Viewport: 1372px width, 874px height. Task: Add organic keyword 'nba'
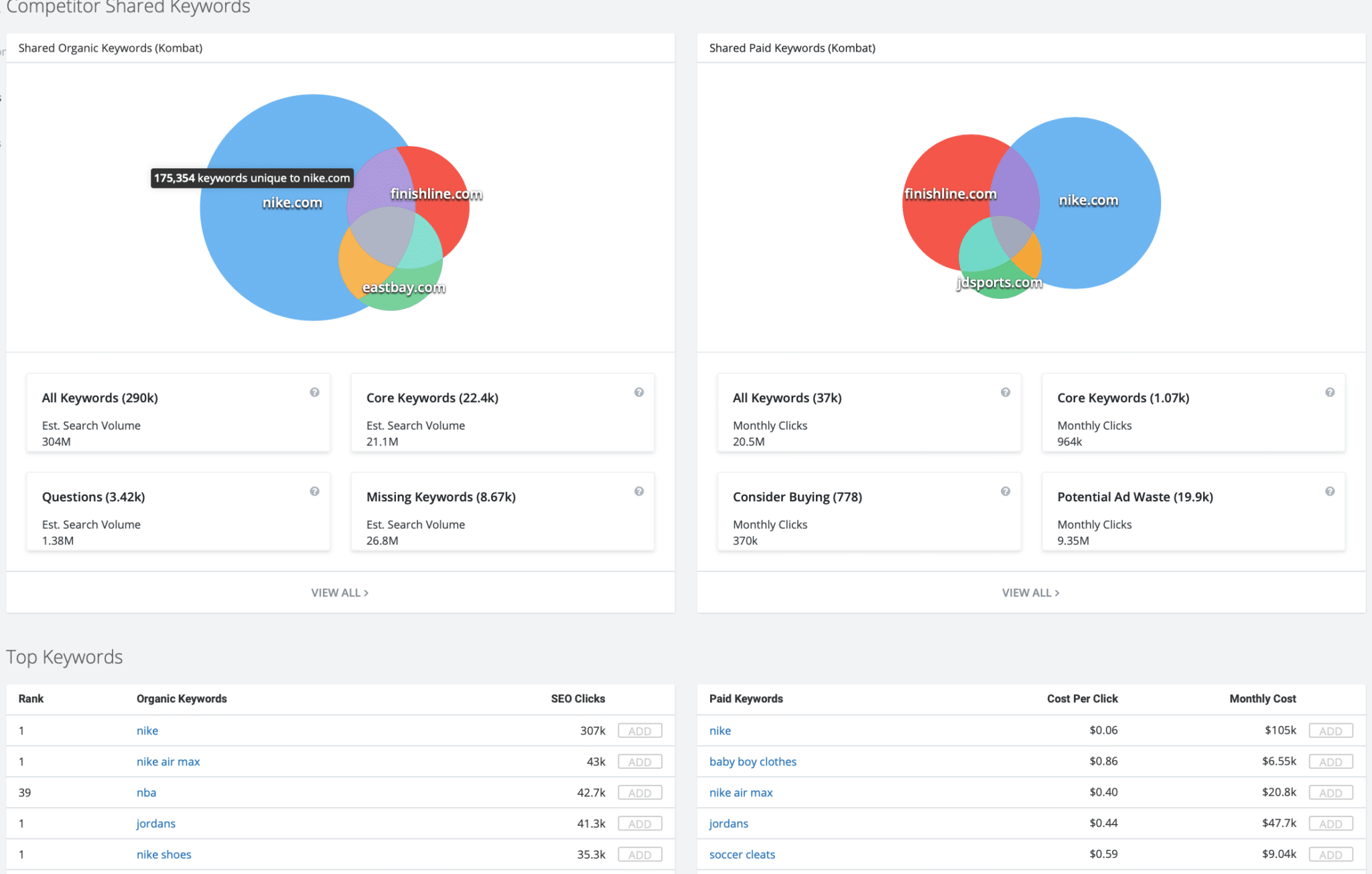tap(640, 793)
